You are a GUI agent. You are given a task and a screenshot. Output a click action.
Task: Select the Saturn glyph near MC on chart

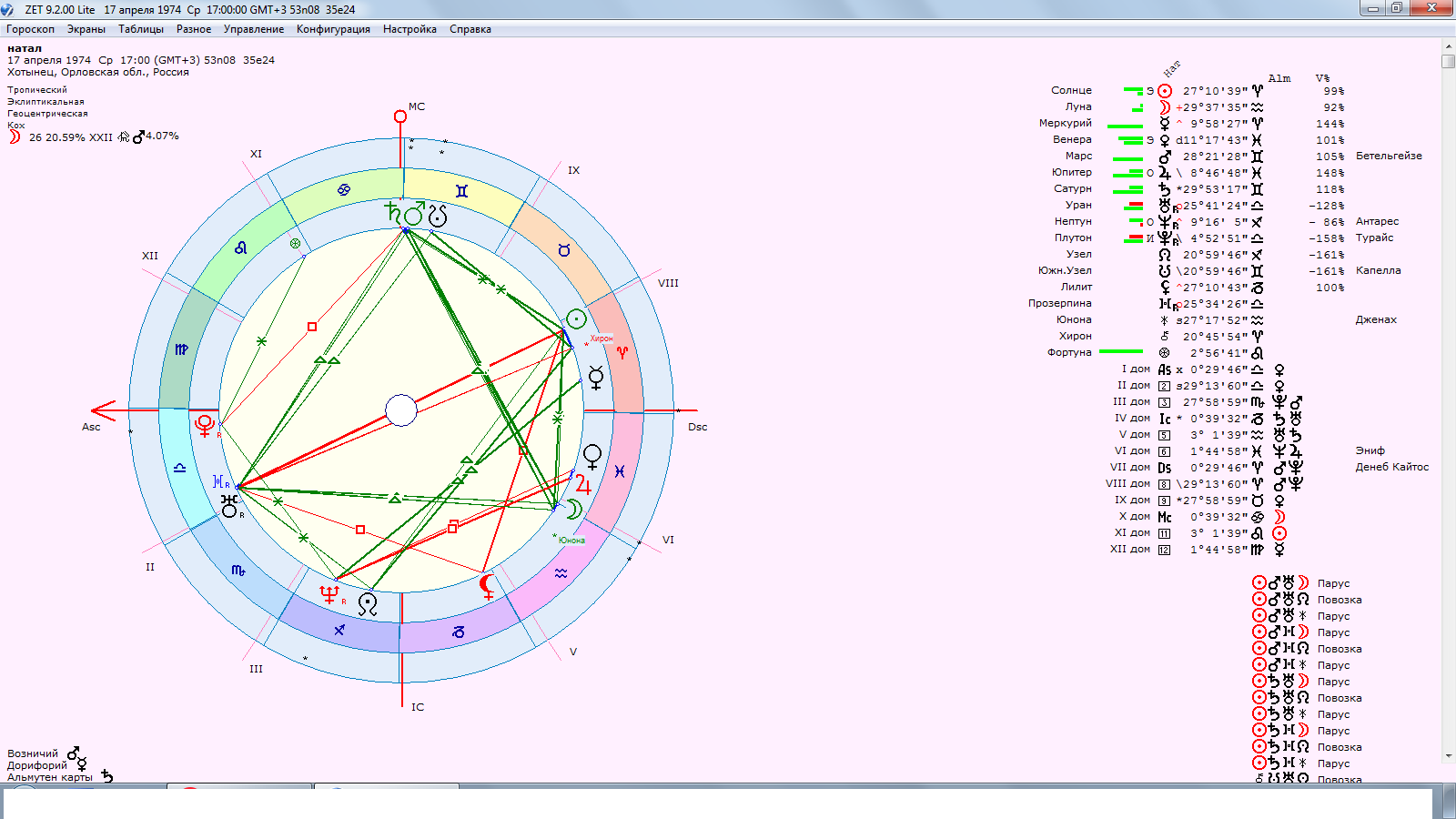coord(392,212)
